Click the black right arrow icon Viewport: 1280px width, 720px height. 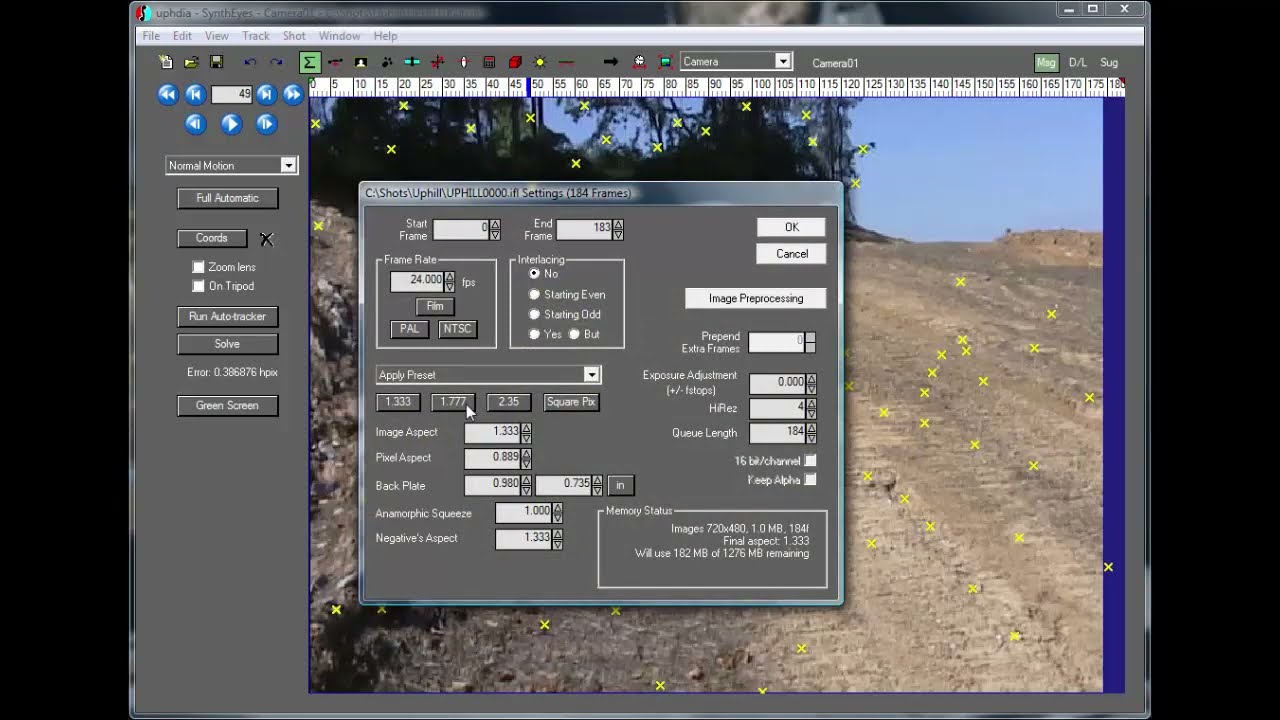pyautogui.click(x=610, y=62)
